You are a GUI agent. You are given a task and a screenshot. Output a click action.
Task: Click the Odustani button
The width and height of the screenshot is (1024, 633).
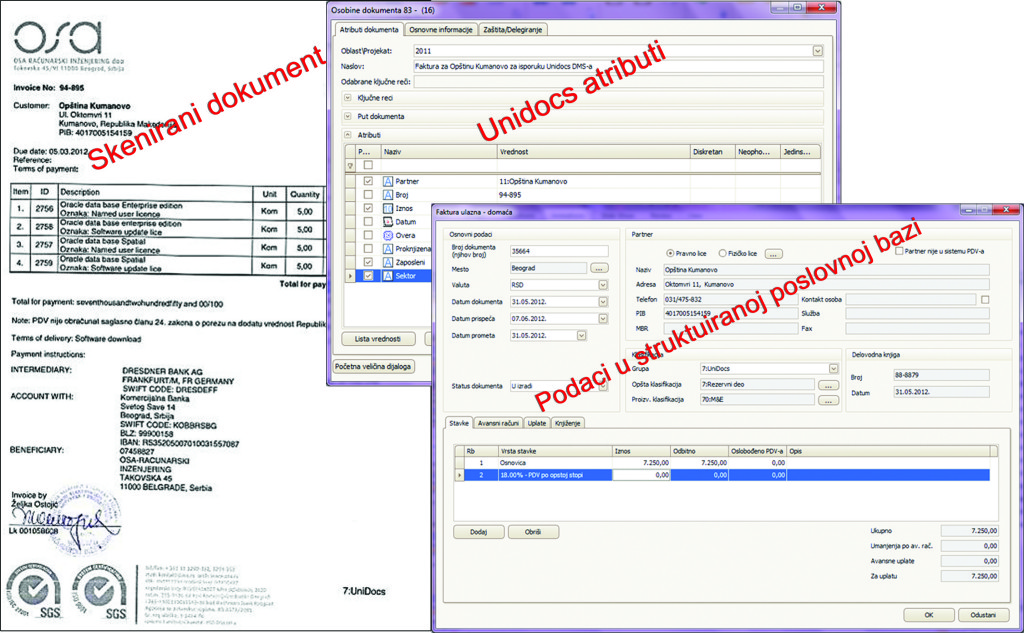click(983, 615)
